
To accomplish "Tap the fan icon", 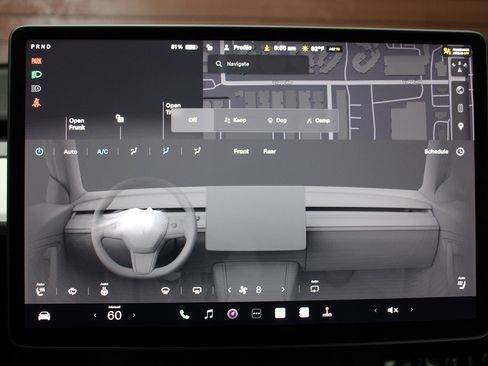I will click(243, 290).
